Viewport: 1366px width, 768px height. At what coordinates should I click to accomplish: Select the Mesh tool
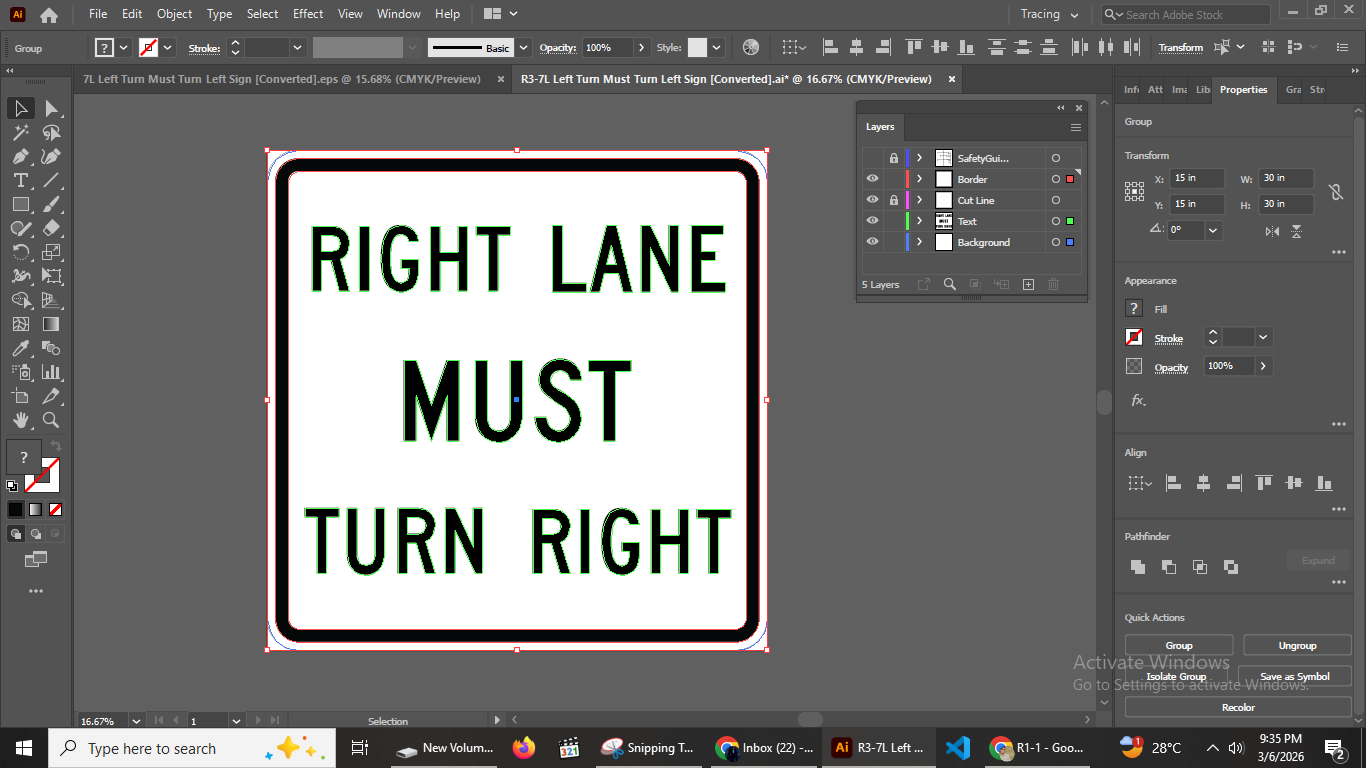click(20, 324)
